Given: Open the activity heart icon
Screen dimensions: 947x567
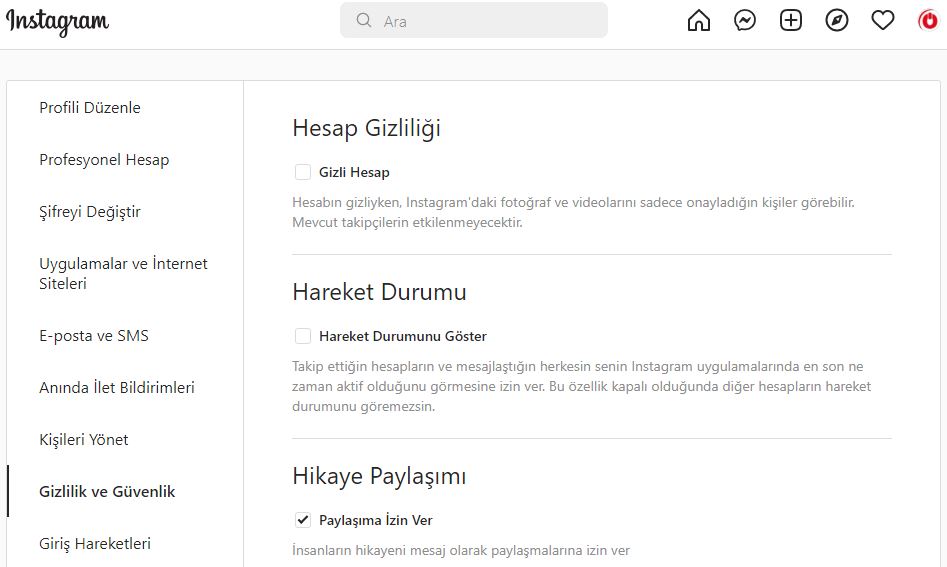Looking at the screenshot, I should [x=882, y=21].
